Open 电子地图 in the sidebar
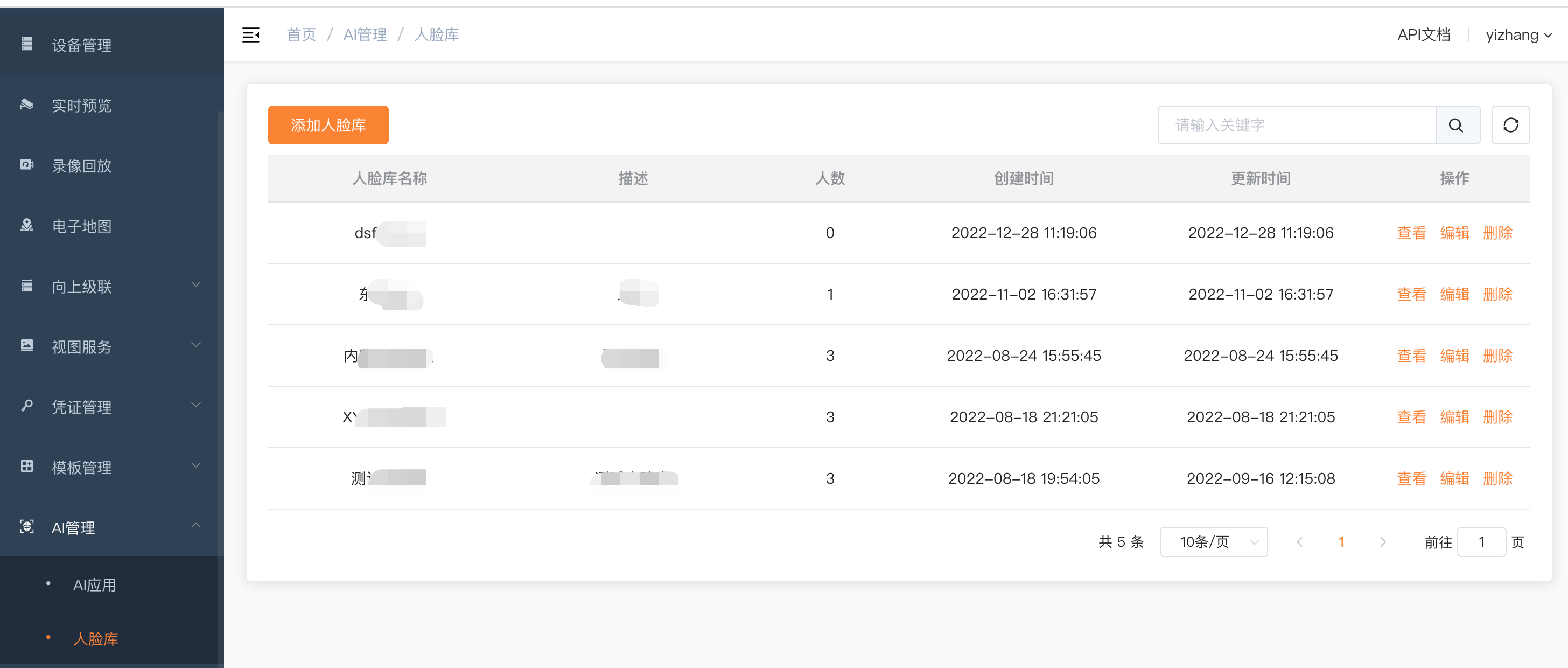The width and height of the screenshot is (1568, 668). [81, 226]
